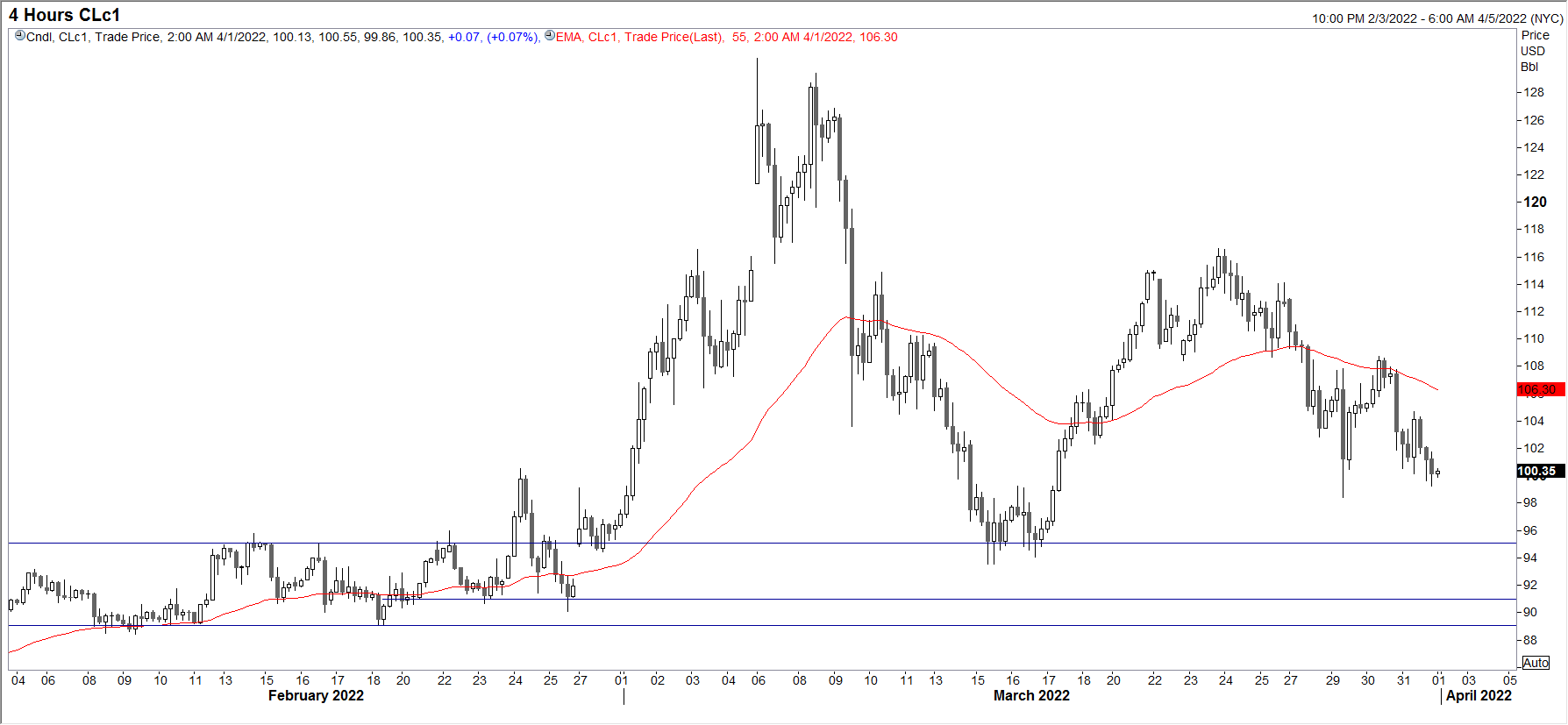Select the '4 Hours CLc1' chart title
The image size is (1568, 725).
[x=64, y=15]
